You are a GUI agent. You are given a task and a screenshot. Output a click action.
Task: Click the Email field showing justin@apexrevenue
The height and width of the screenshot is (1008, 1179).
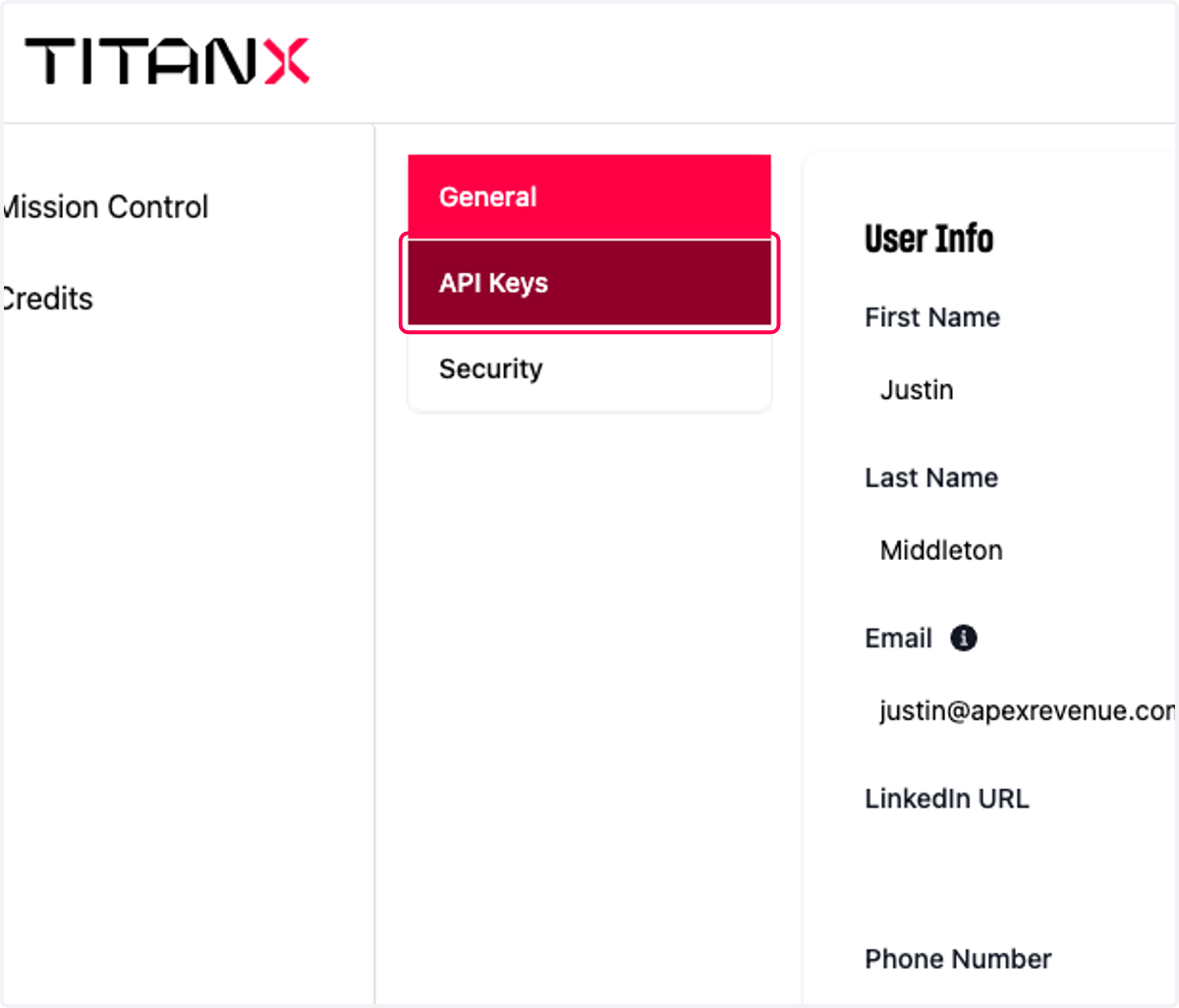(1020, 710)
